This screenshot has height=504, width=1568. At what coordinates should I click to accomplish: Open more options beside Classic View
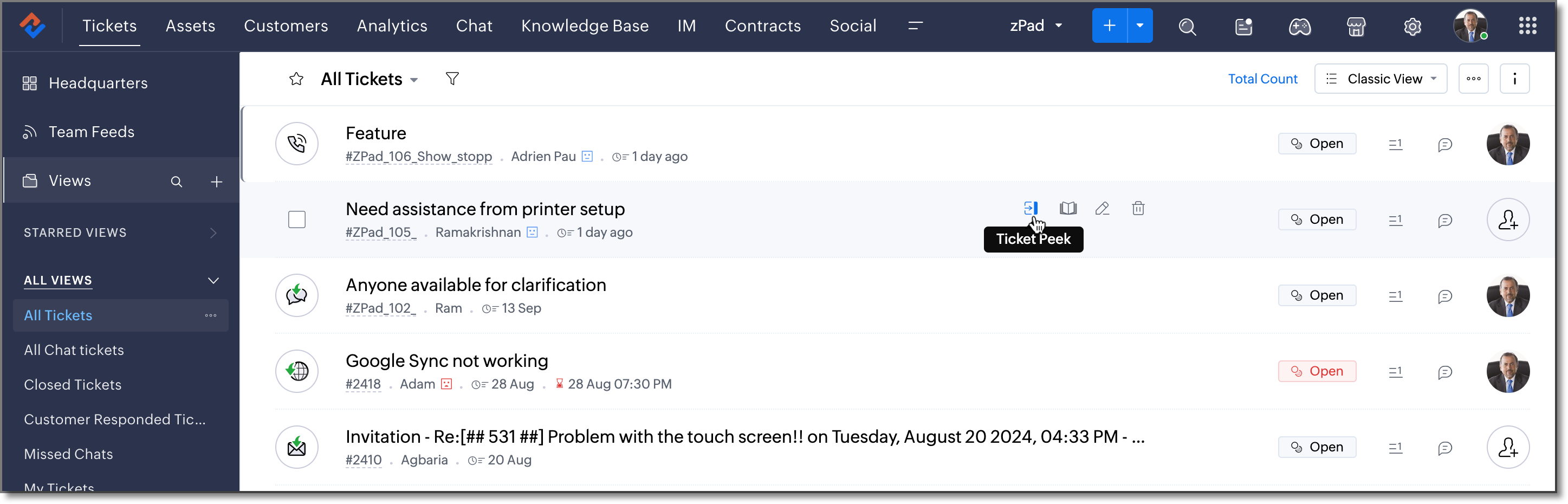pyautogui.click(x=1473, y=79)
